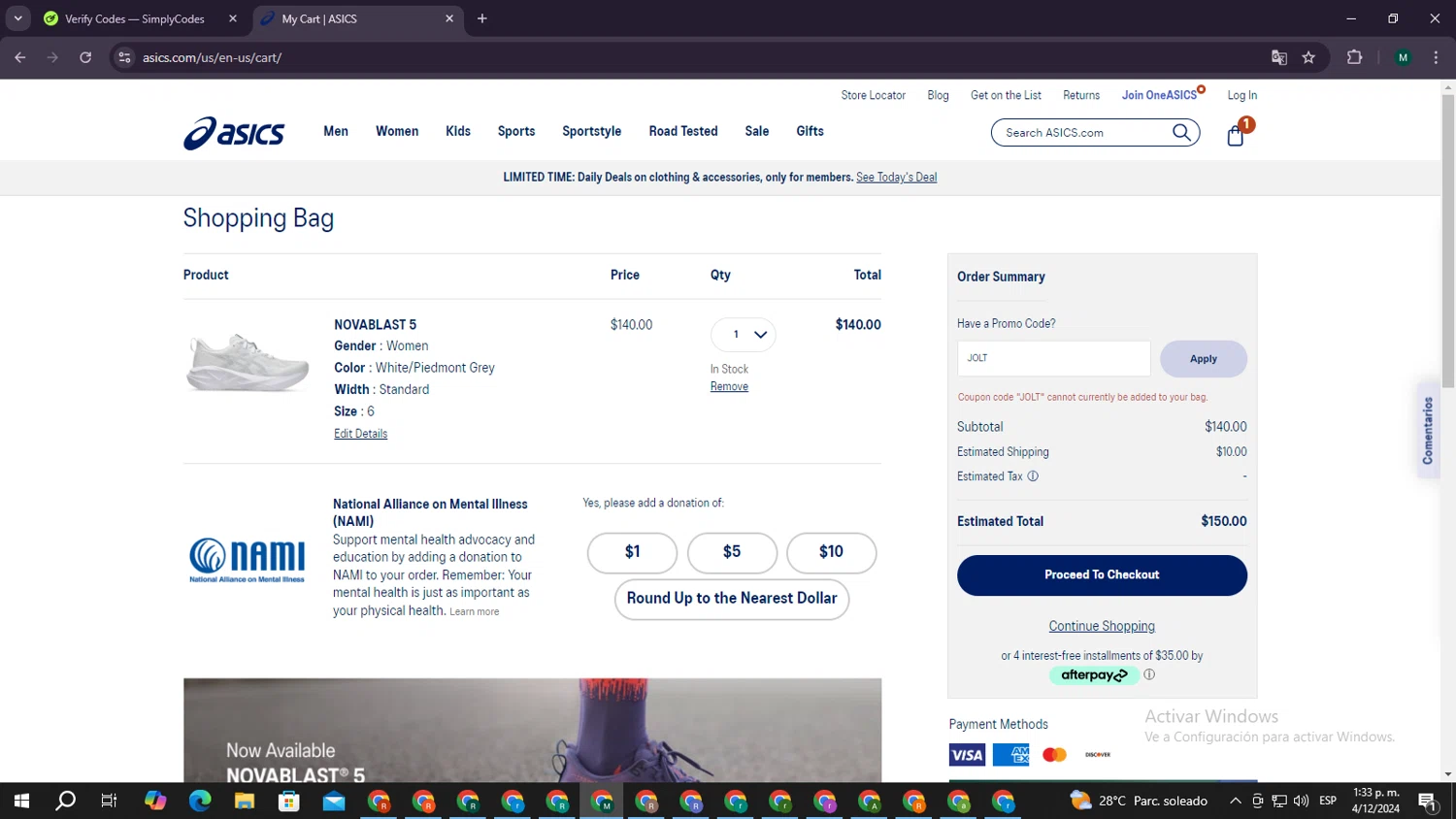Screen dimensions: 1456x819
Task: Click Proceed To Checkout
Action: coord(1102,575)
